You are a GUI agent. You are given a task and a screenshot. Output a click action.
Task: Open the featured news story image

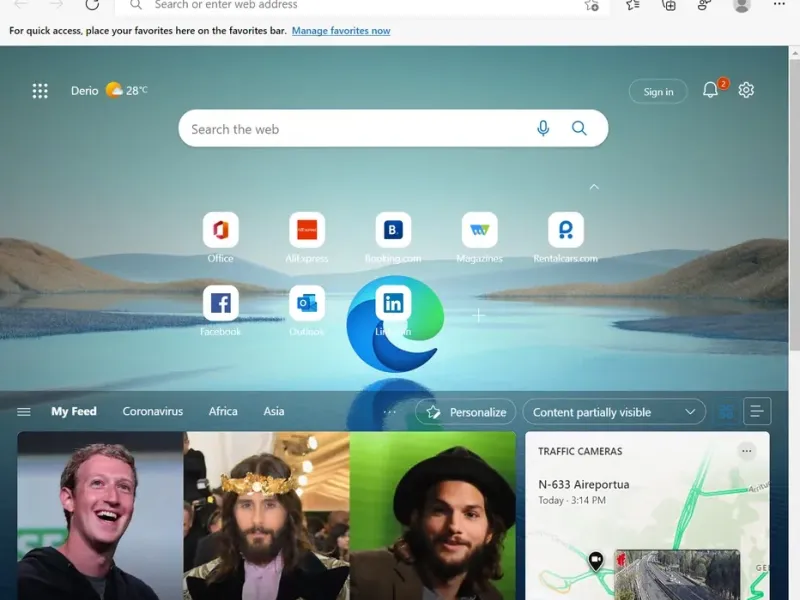[267, 516]
